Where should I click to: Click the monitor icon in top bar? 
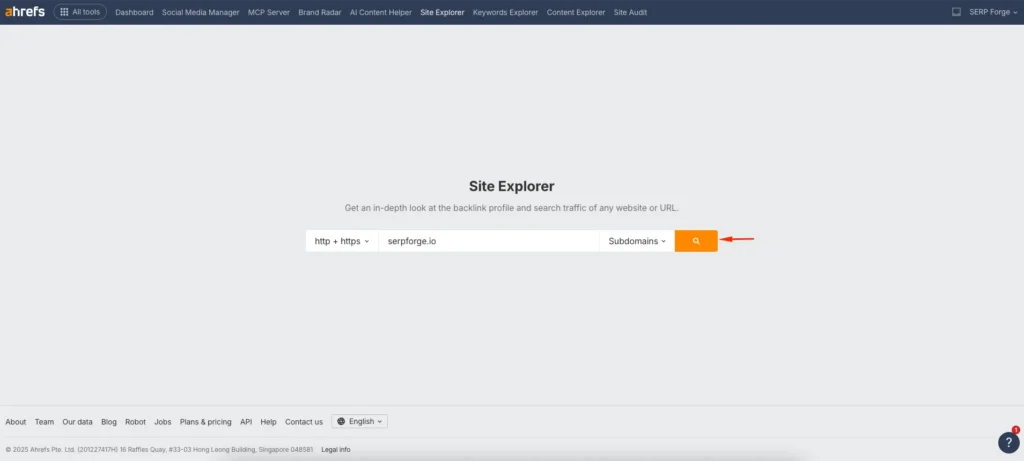pos(956,12)
